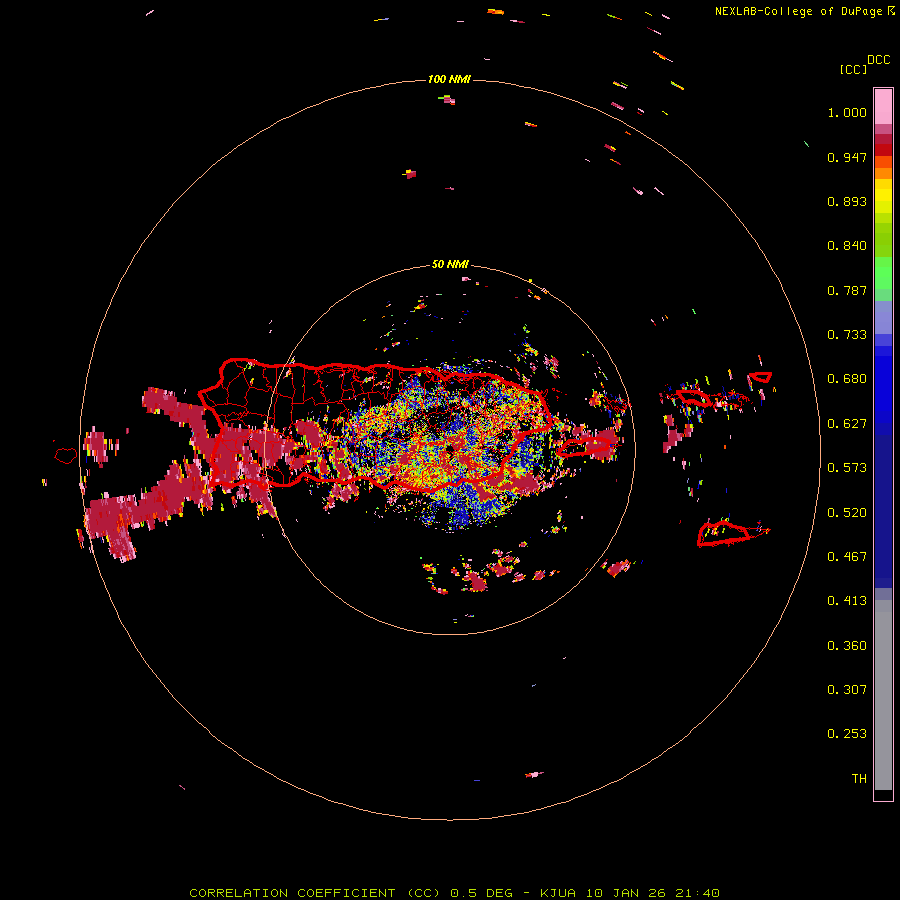Screen dimensions: 900x900
Task: Click the 0.733 legend value
Action: pyautogui.click(x=847, y=335)
